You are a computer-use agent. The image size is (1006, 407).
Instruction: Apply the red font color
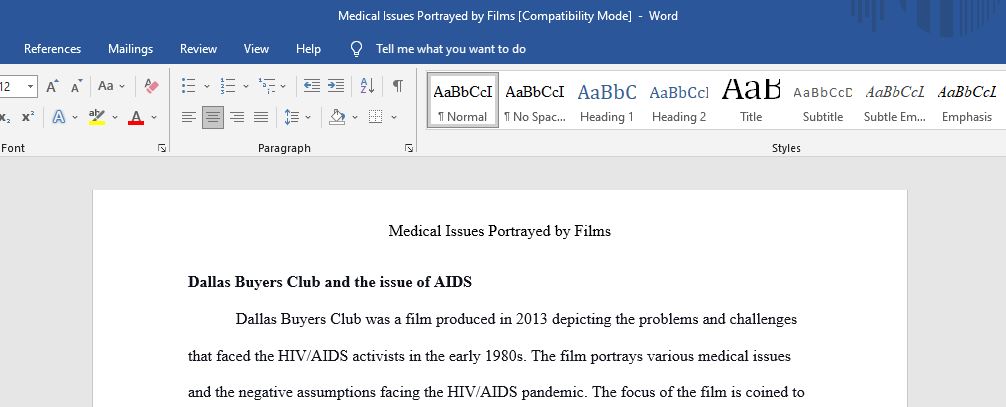coord(135,117)
